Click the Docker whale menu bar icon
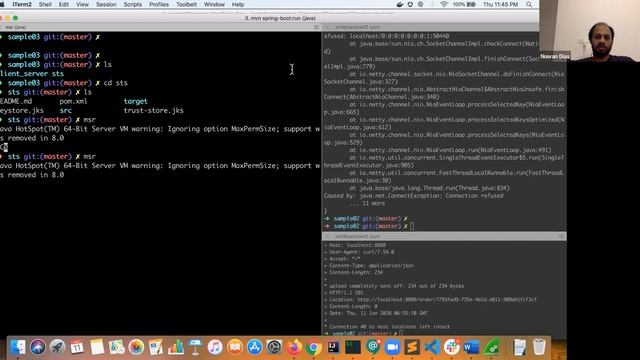The width and height of the screenshot is (640, 360). coord(400,4)
